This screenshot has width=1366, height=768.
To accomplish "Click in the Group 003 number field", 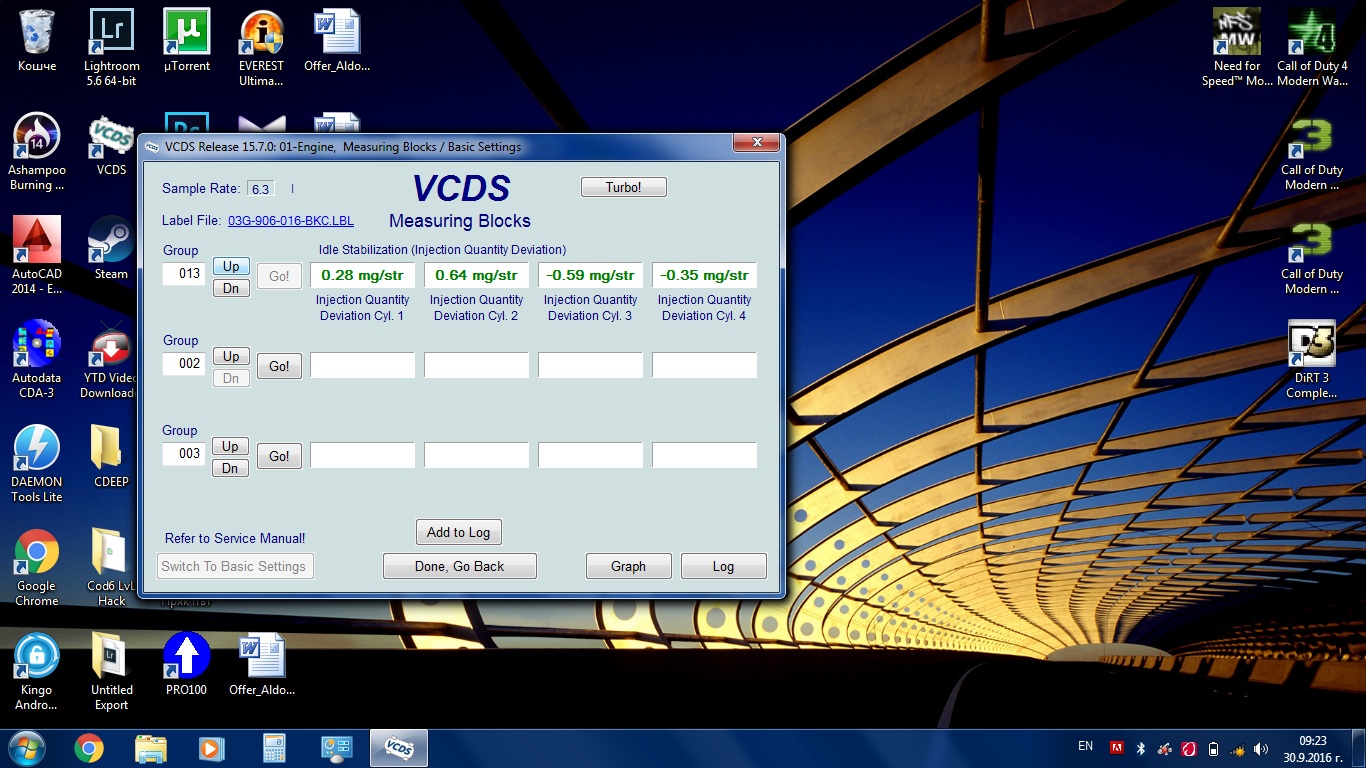I will 185,454.
